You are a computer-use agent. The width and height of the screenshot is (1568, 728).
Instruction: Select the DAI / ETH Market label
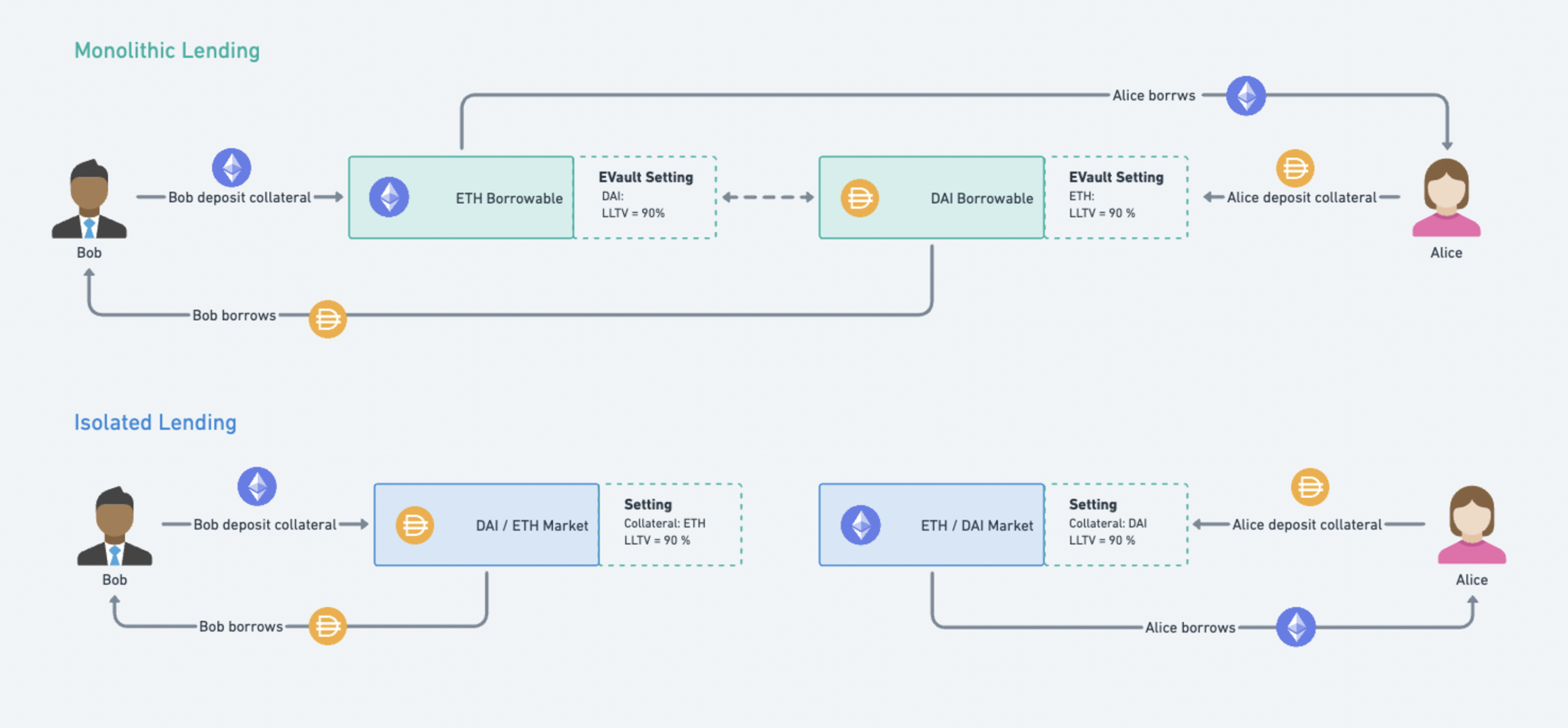tap(532, 525)
